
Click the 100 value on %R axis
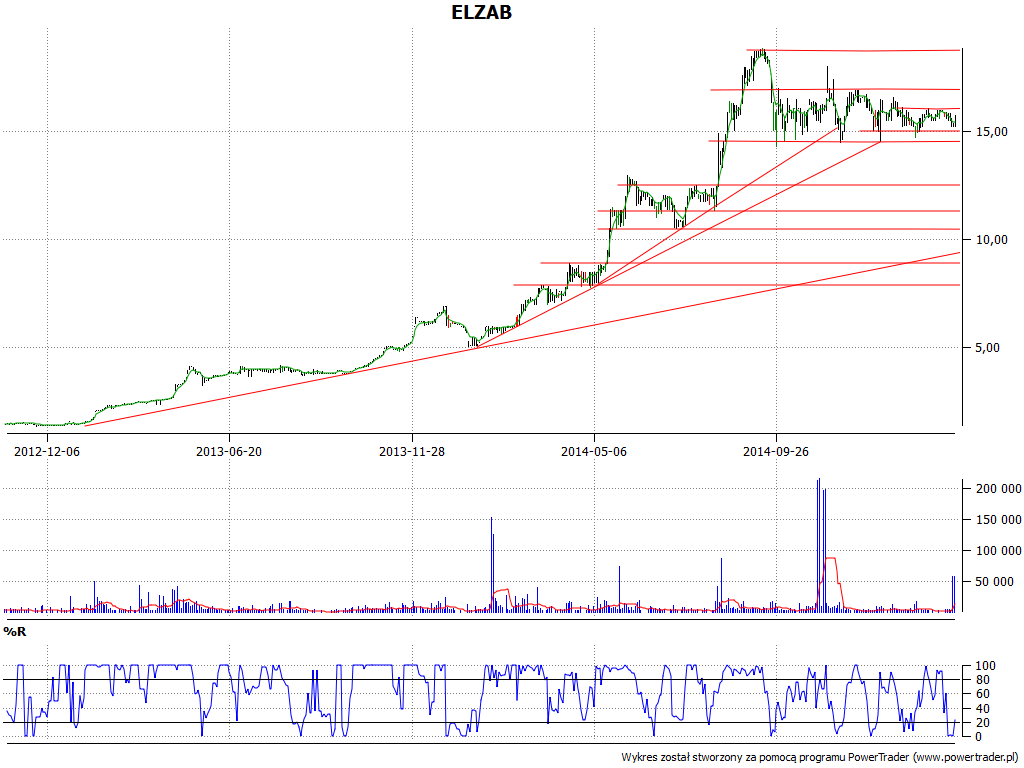[x=985, y=666]
